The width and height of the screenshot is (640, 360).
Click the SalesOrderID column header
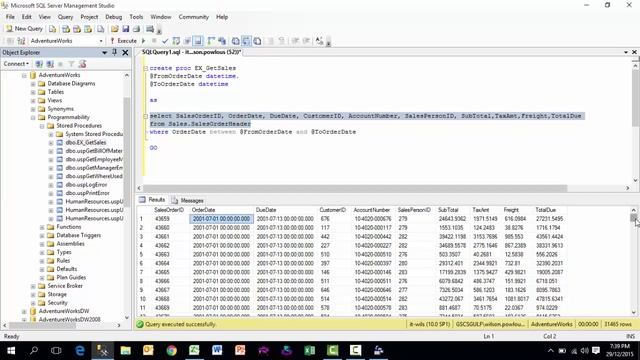[169, 210]
